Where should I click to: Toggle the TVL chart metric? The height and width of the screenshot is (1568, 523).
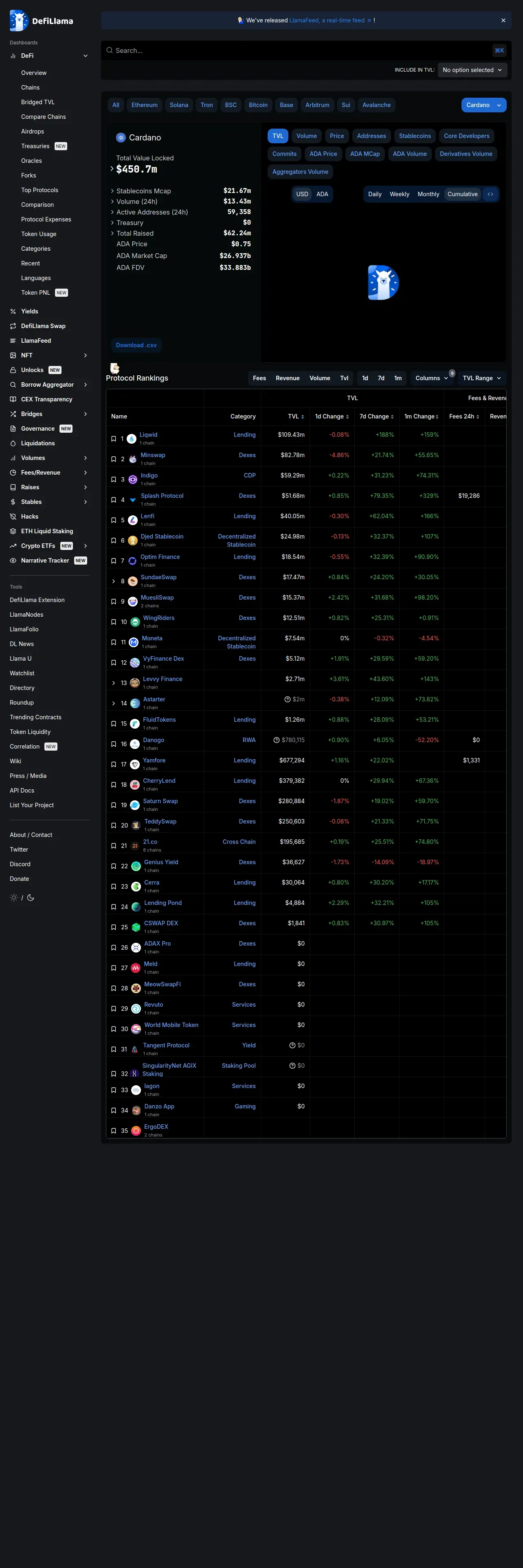click(x=278, y=136)
